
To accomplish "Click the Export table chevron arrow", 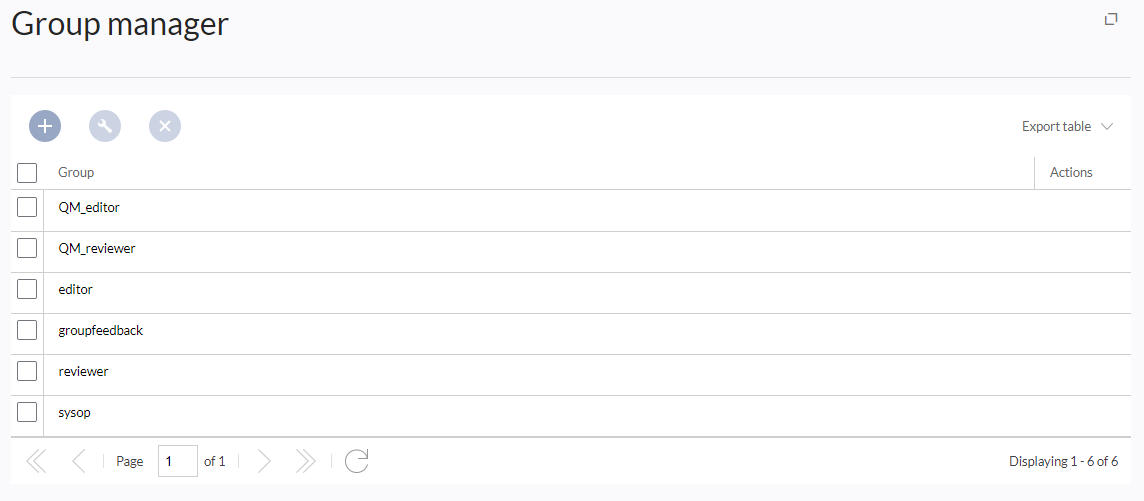I will pyautogui.click(x=1107, y=126).
